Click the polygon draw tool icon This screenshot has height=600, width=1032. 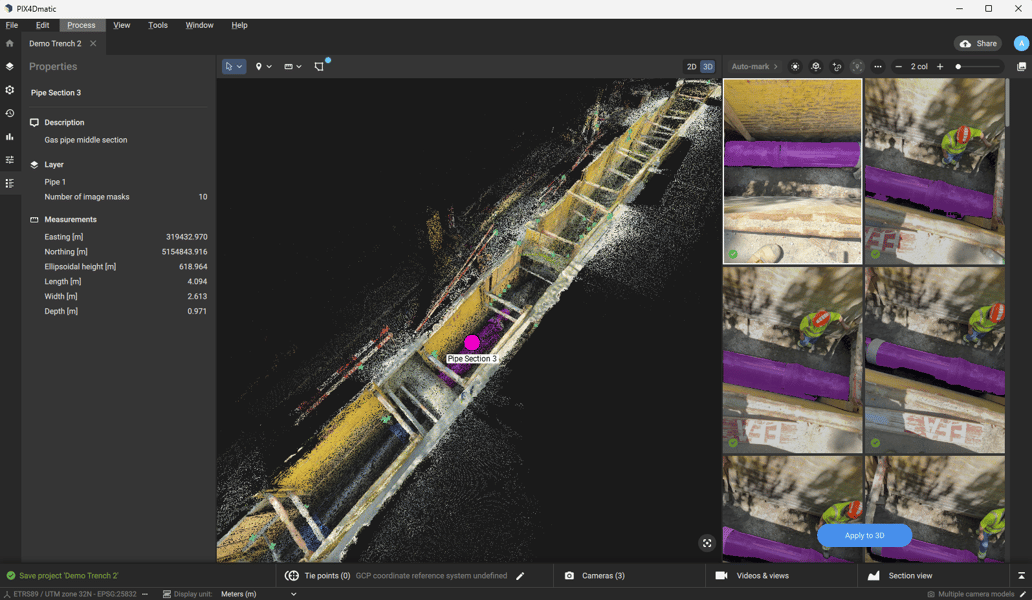319,67
